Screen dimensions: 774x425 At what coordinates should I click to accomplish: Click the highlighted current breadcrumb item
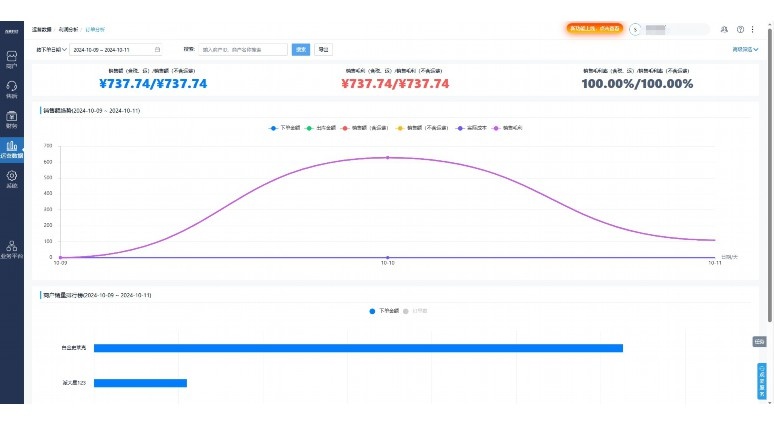pos(95,30)
